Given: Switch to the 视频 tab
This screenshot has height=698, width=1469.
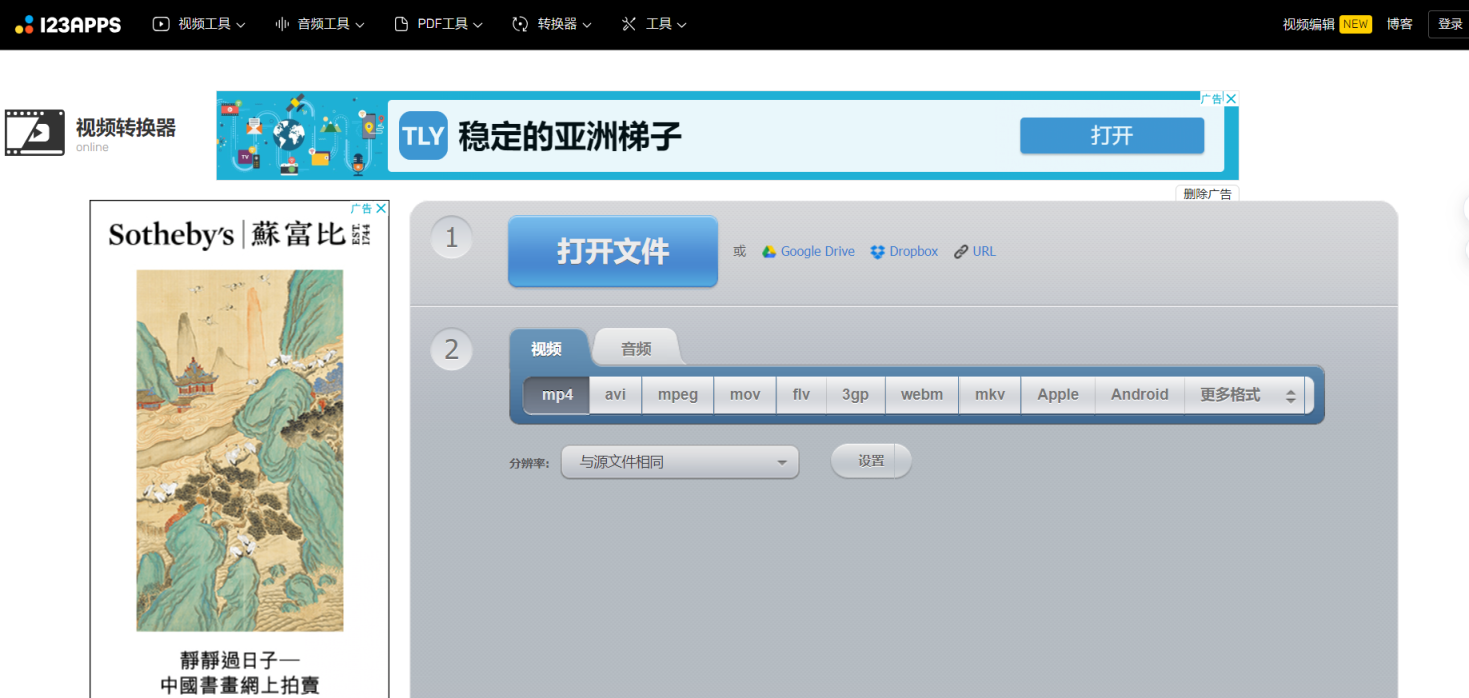Looking at the screenshot, I should [x=547, y=347].
